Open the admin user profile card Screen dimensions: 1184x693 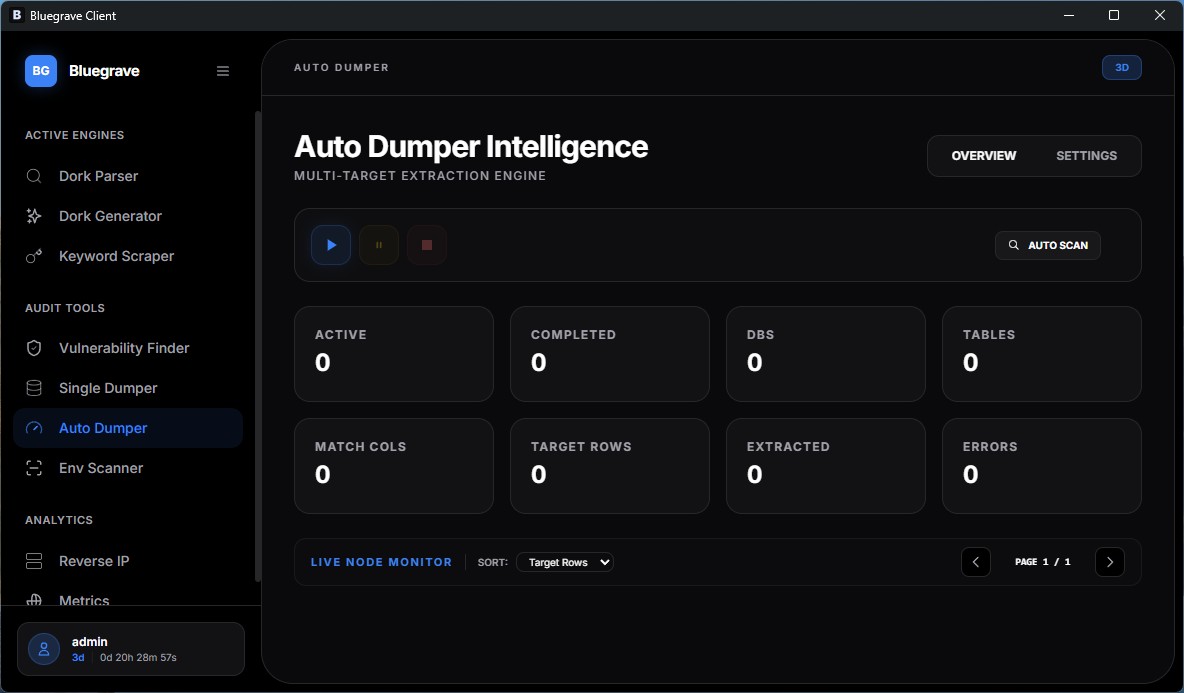131,649
